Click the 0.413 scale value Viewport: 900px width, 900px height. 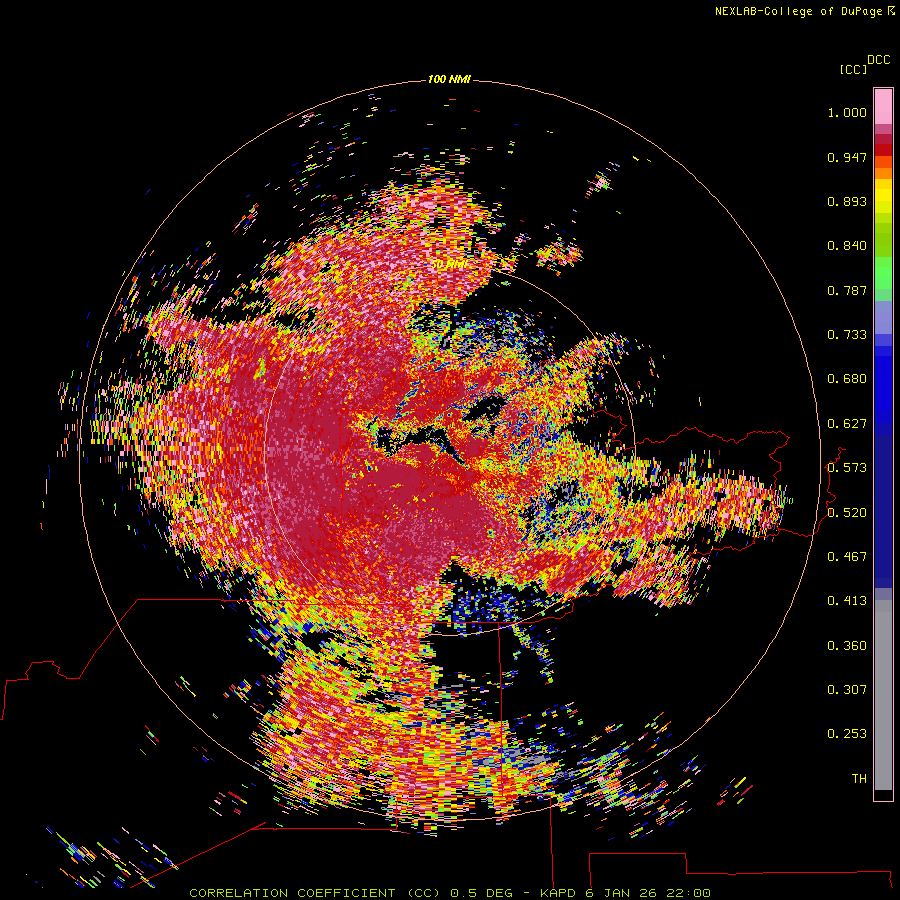coord(847,601)
